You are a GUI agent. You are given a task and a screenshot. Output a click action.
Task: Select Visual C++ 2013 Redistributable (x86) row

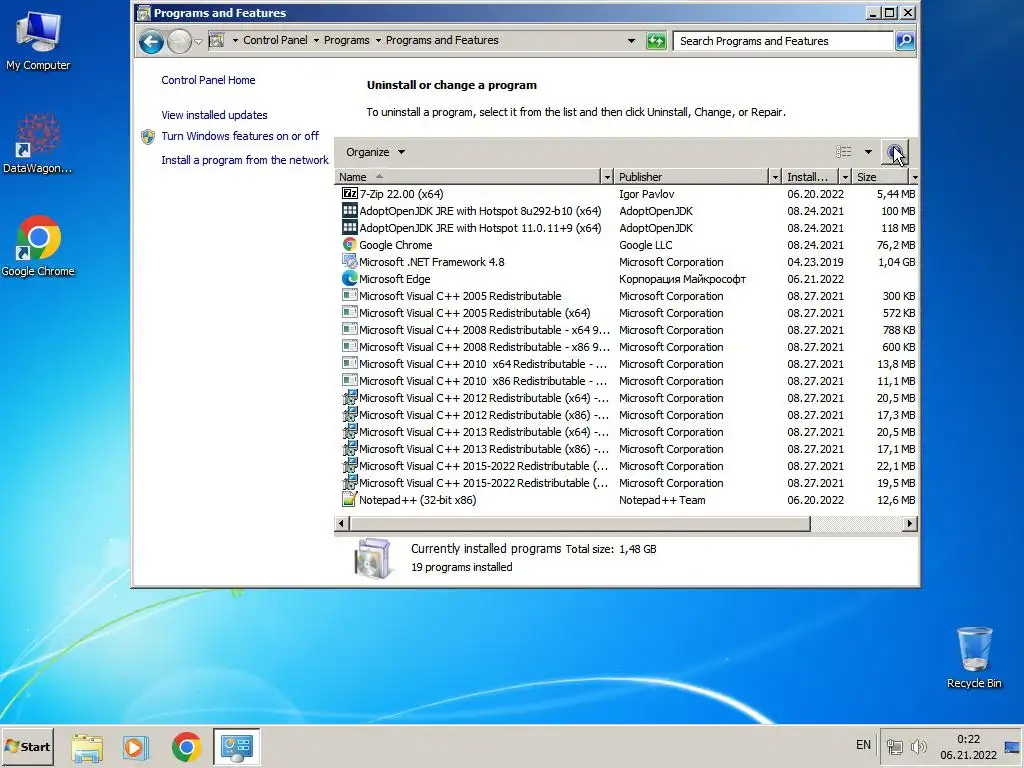tap(628, 449)
